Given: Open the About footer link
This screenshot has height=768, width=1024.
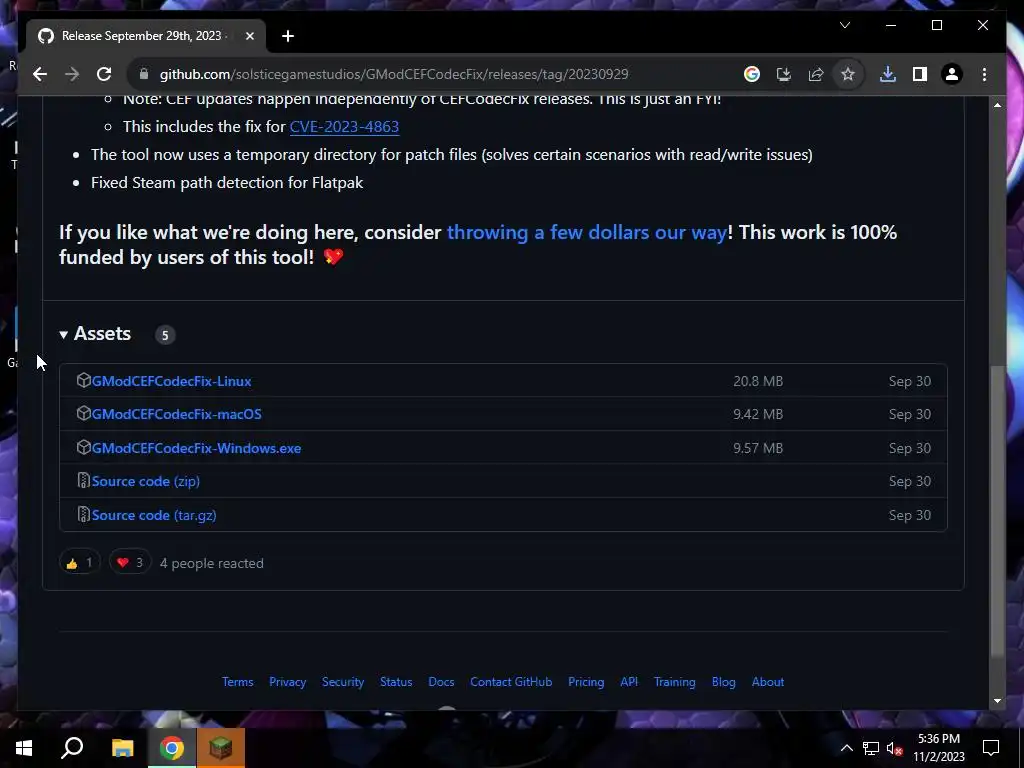Looking at the screenshot, I should 768,682.
